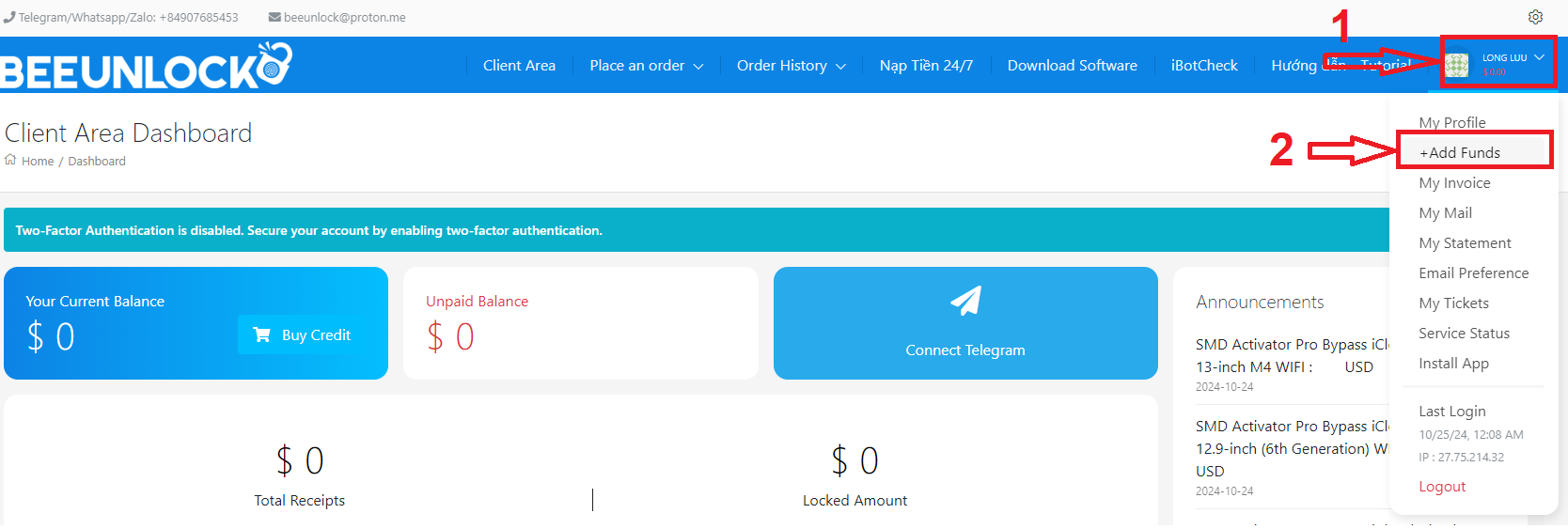Image resolution: width=1568 pixels, height=529 pixels.
Task: Click the Telegram/Whatsapp/Zalo phone number
Action: click(x=128, y=17)
